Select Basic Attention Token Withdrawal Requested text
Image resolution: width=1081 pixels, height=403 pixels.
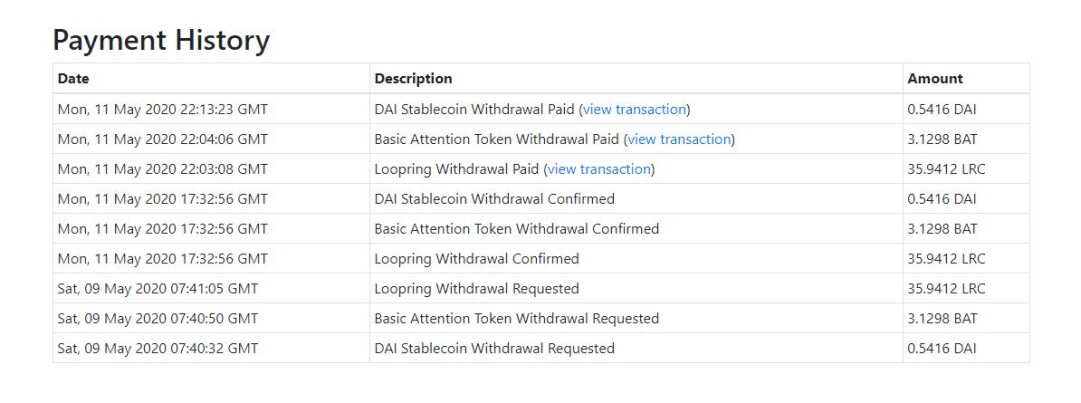coord(516,318)
